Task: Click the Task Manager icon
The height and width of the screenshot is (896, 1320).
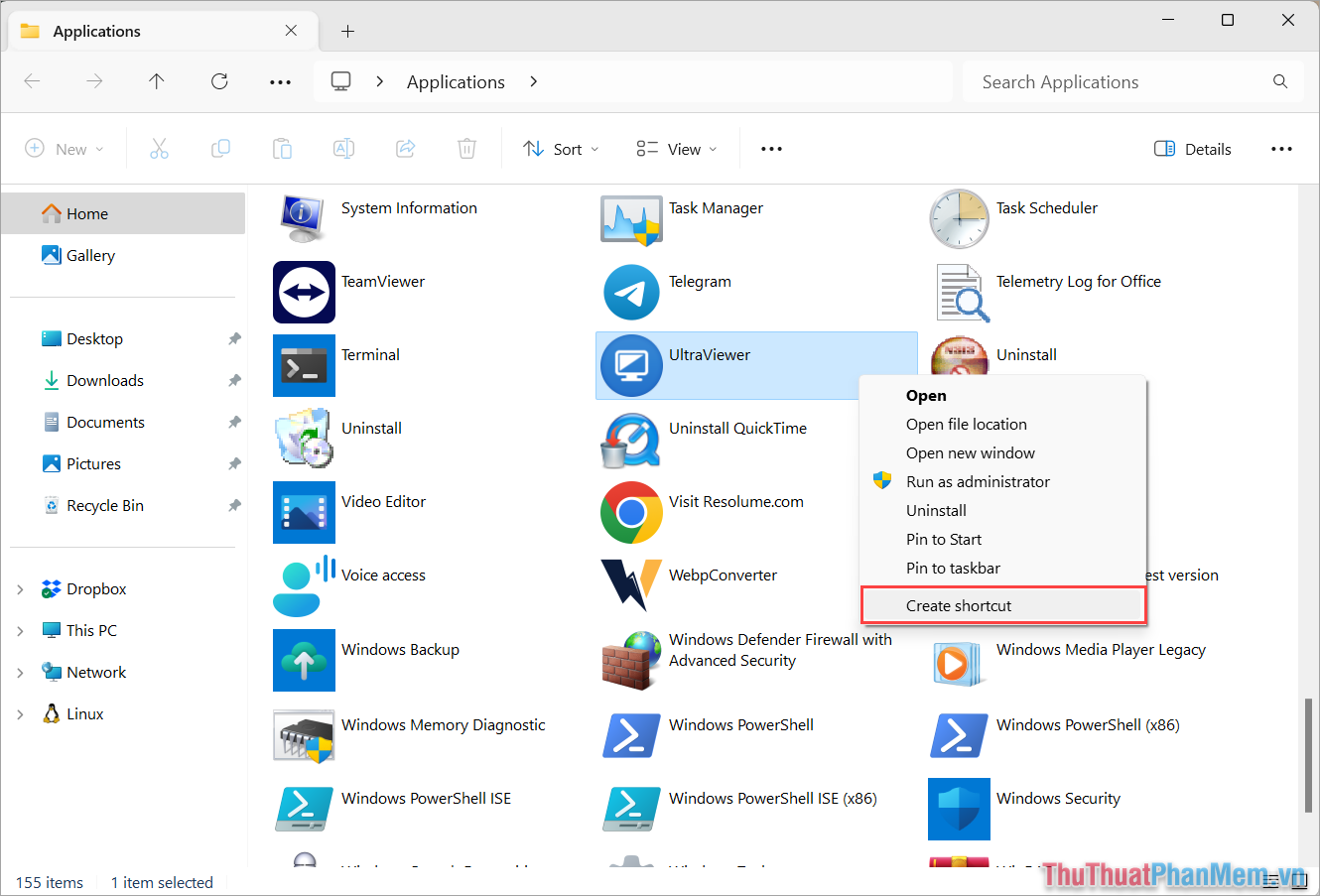Action: click(x=631, y=218)
